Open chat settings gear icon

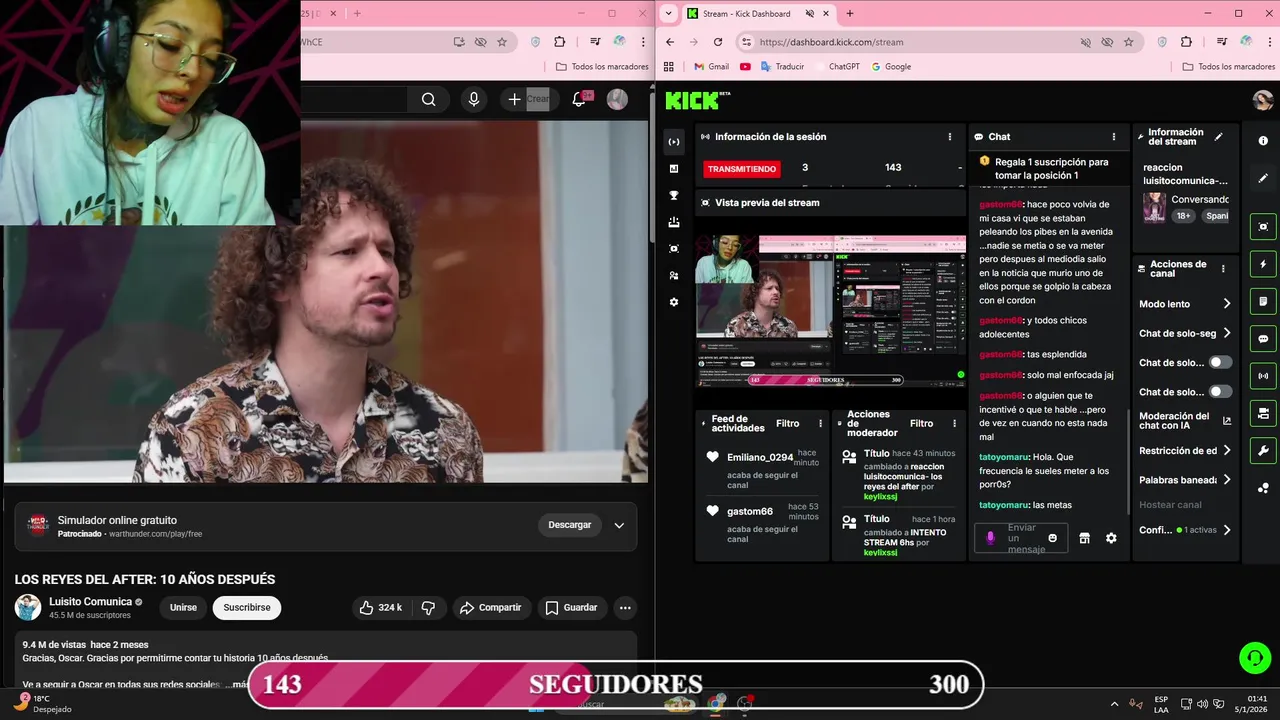(1111, 538)
